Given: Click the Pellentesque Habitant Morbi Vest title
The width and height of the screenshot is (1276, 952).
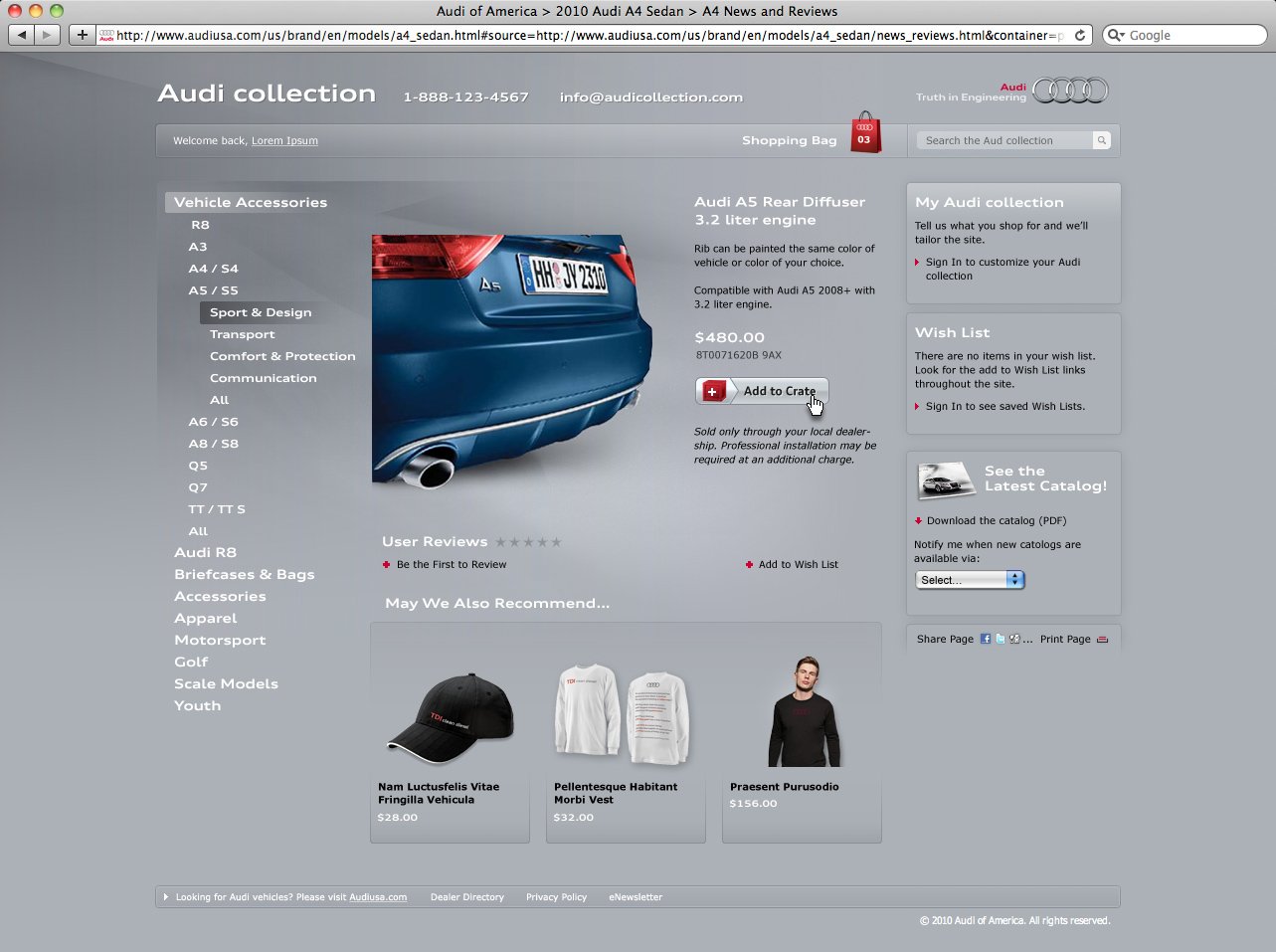Looking at the screenshot, I should point(616,793).
